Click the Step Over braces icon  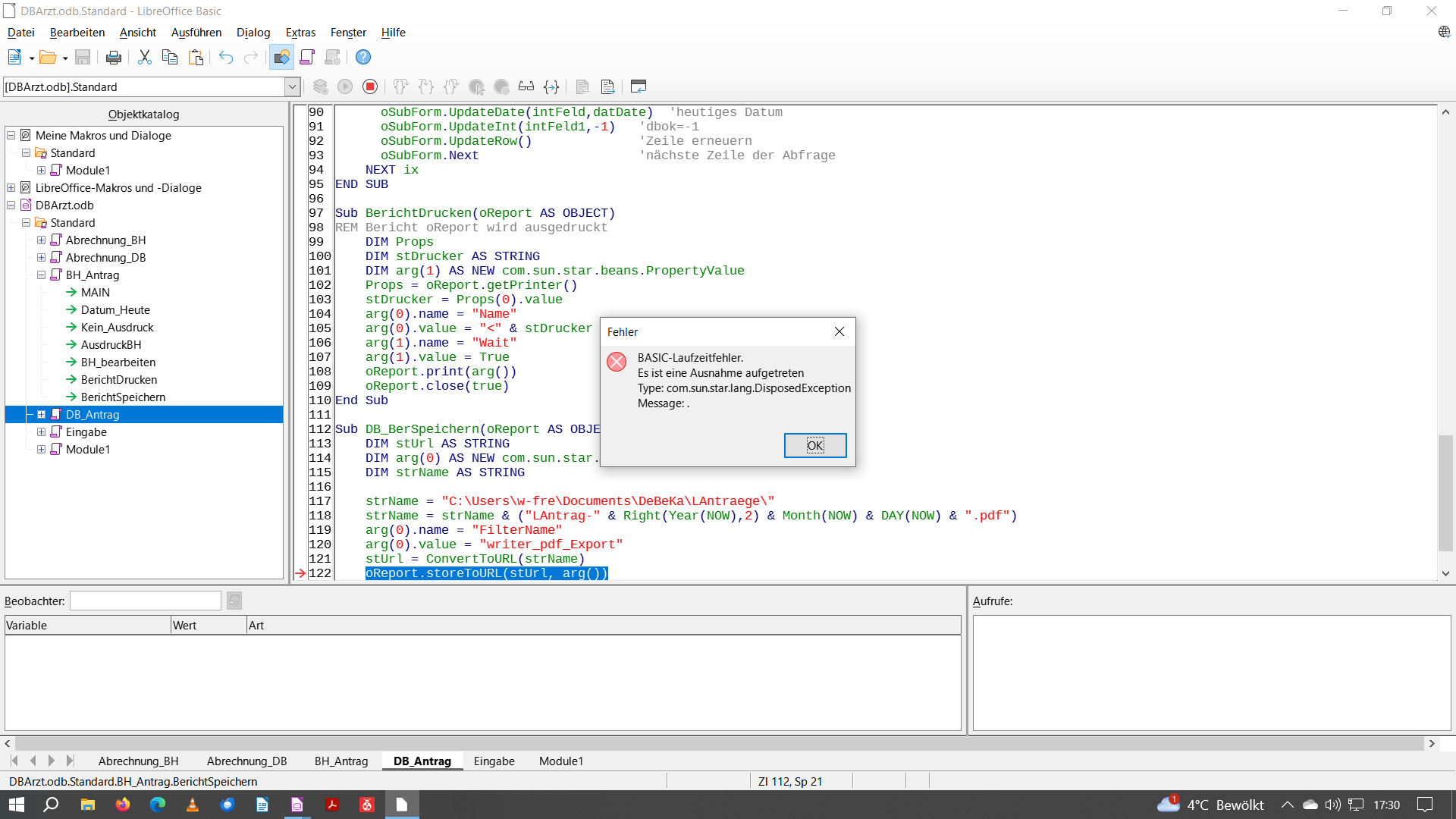point(401,86)
